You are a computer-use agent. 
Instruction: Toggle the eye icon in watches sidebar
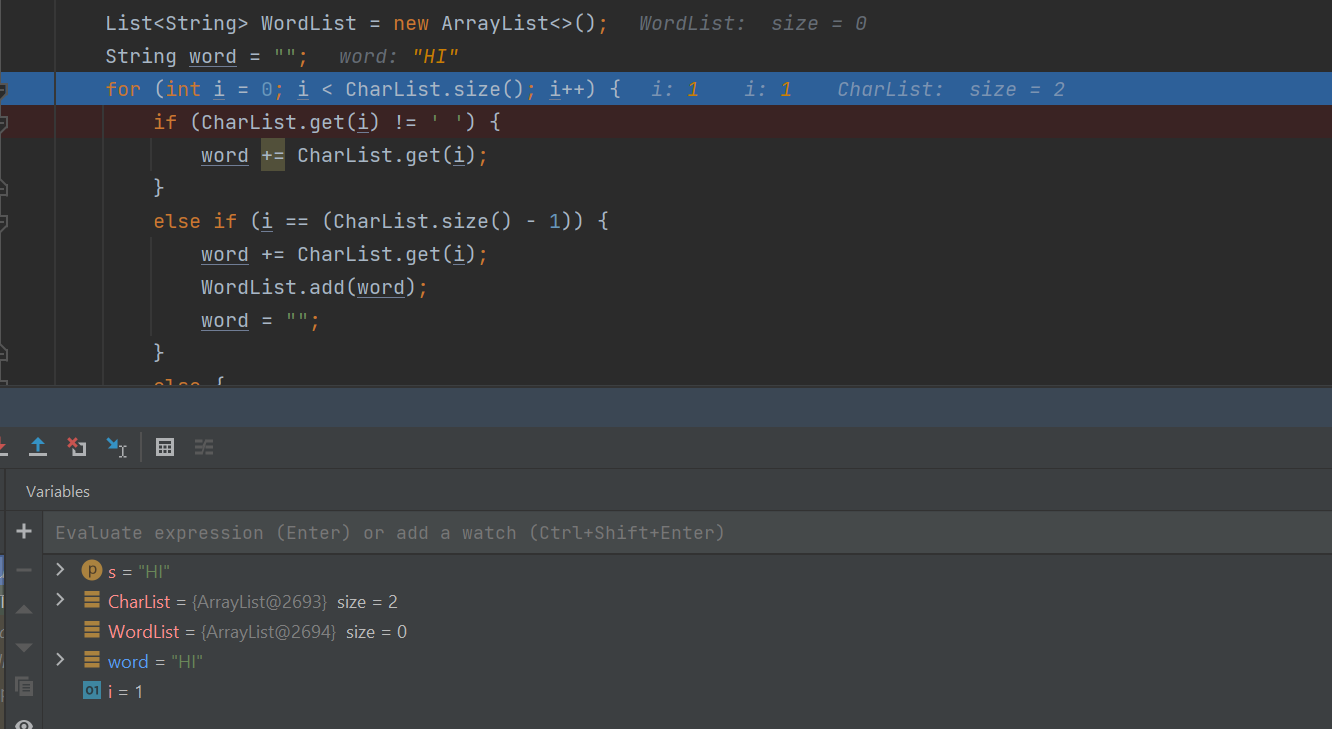[x=24, y=723]
